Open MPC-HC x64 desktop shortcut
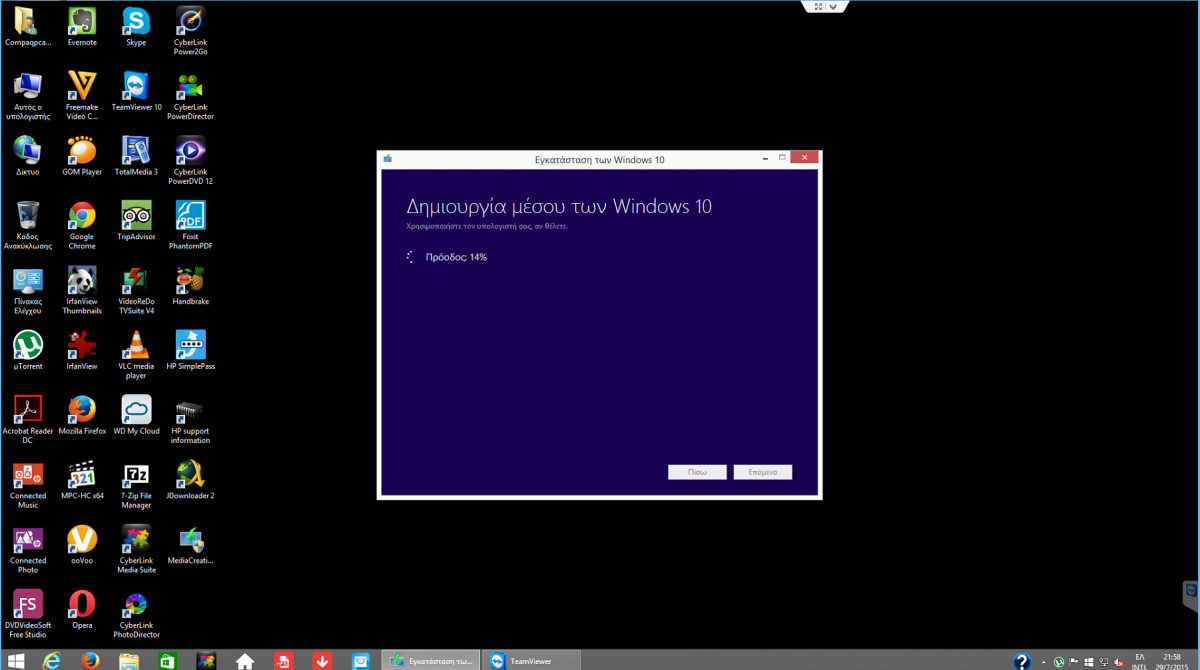Viewport: 1200px width, 670px height. (82, 480)
